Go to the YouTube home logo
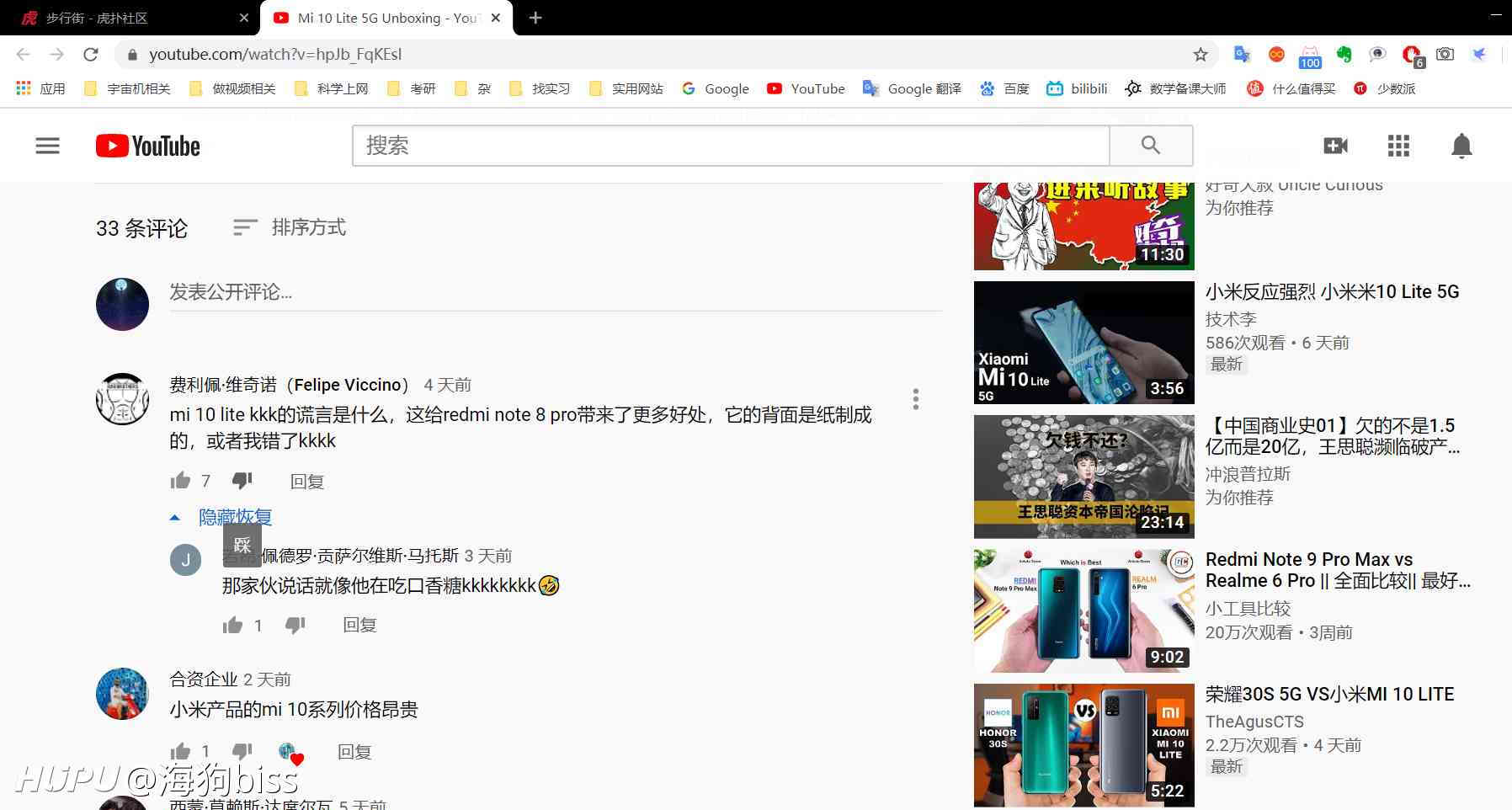The image size is (1512, 810). click(x=147, y=146)
